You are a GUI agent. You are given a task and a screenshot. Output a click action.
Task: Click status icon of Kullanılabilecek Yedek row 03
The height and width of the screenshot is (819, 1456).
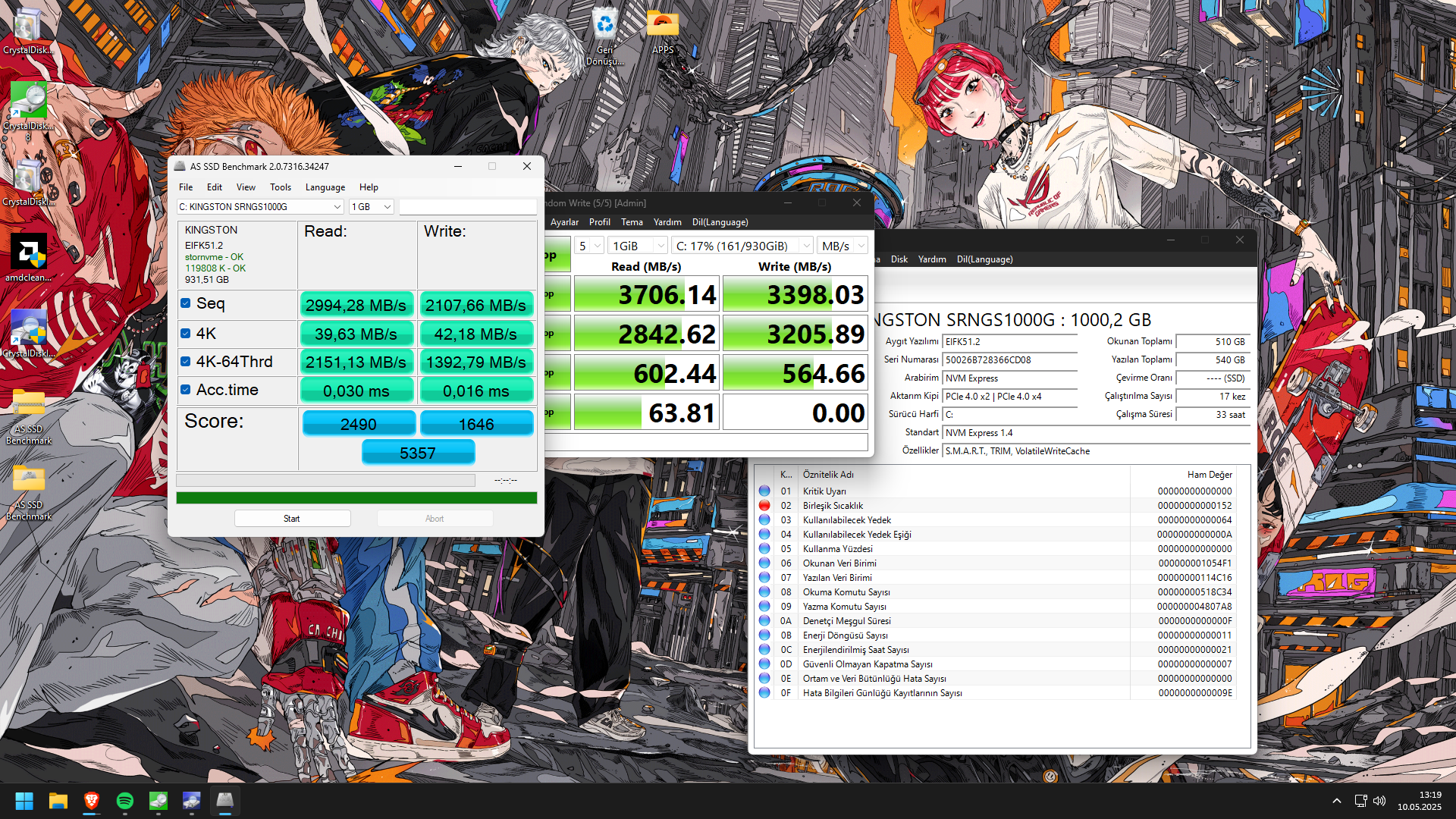coord(764,520)
